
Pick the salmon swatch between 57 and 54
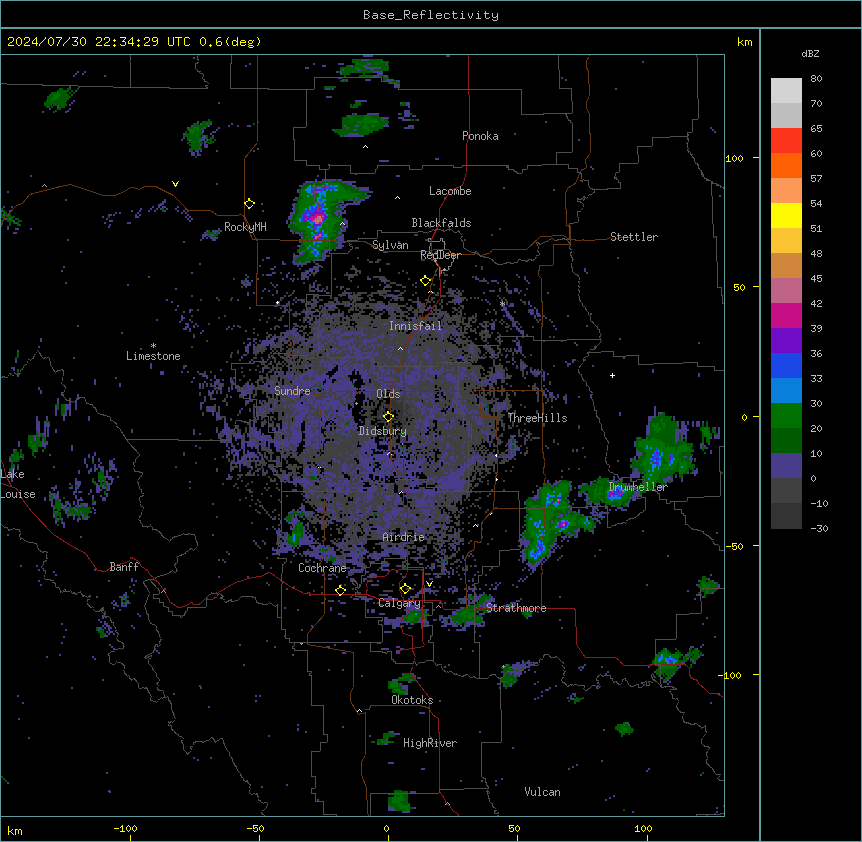pyautogui.click(x=786, y=191)
